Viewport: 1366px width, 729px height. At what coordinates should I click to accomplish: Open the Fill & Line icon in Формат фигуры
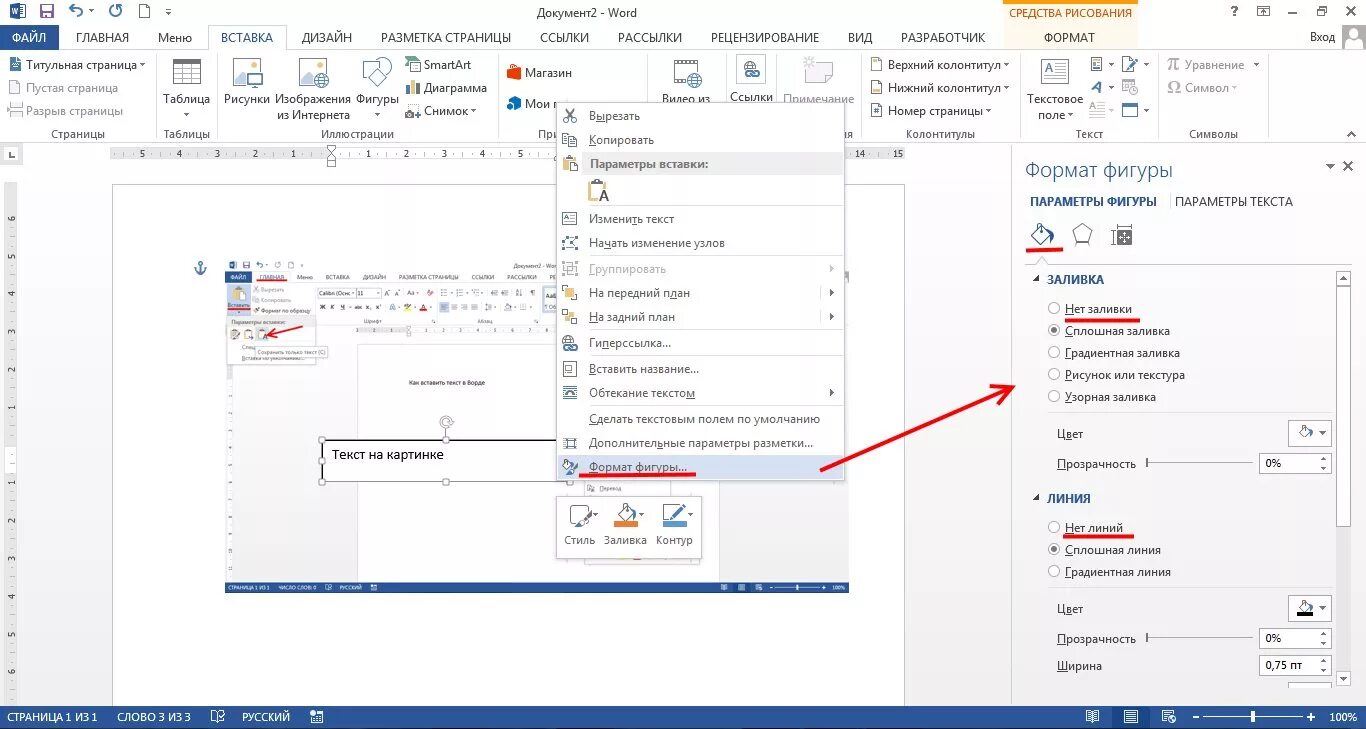1042,236
